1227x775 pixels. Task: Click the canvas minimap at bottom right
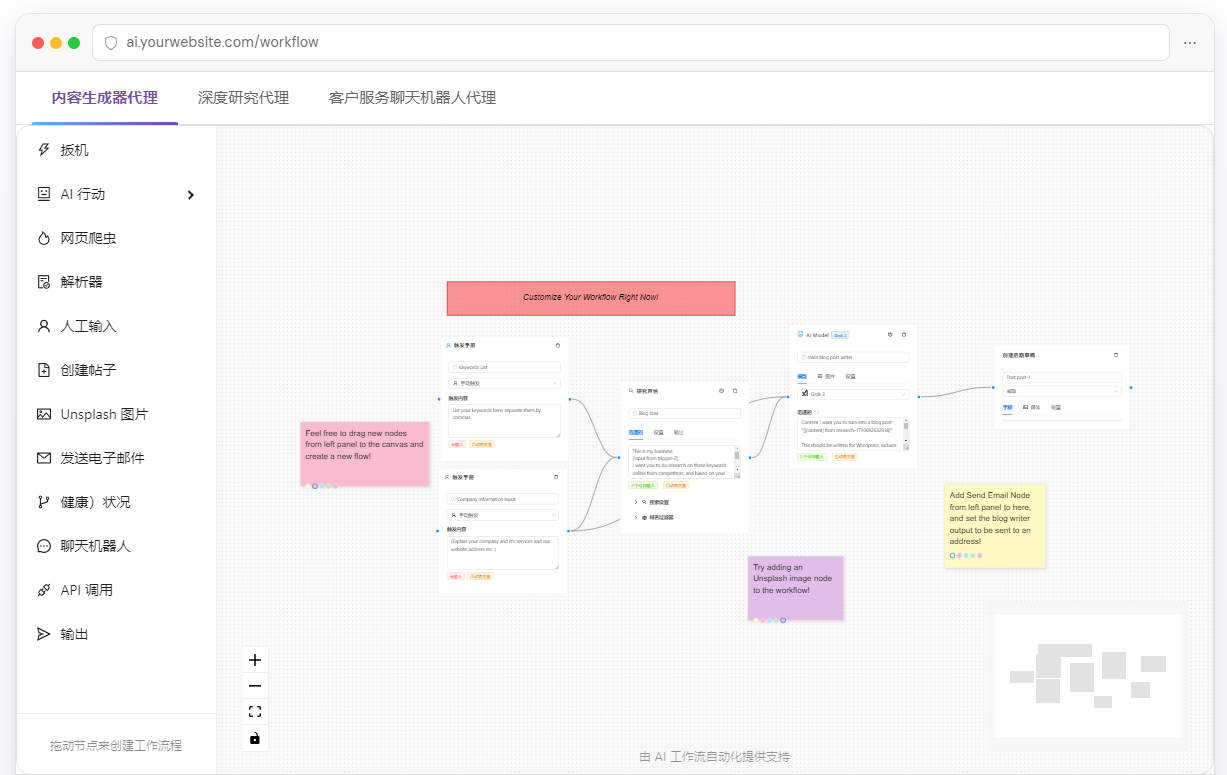pyautogui.click(x=1088, y=675)
